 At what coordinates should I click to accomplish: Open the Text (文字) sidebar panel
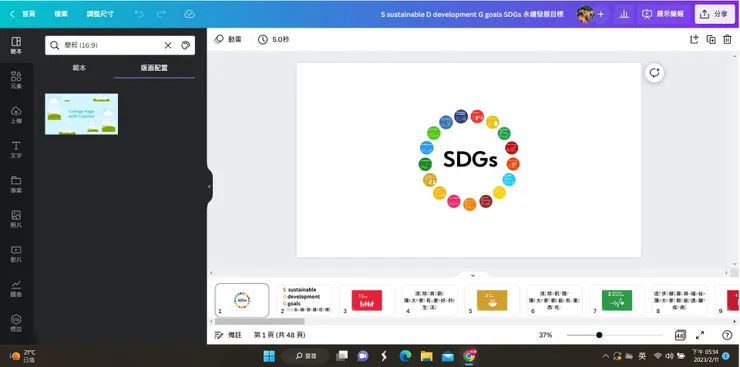[x=16, y=150]
